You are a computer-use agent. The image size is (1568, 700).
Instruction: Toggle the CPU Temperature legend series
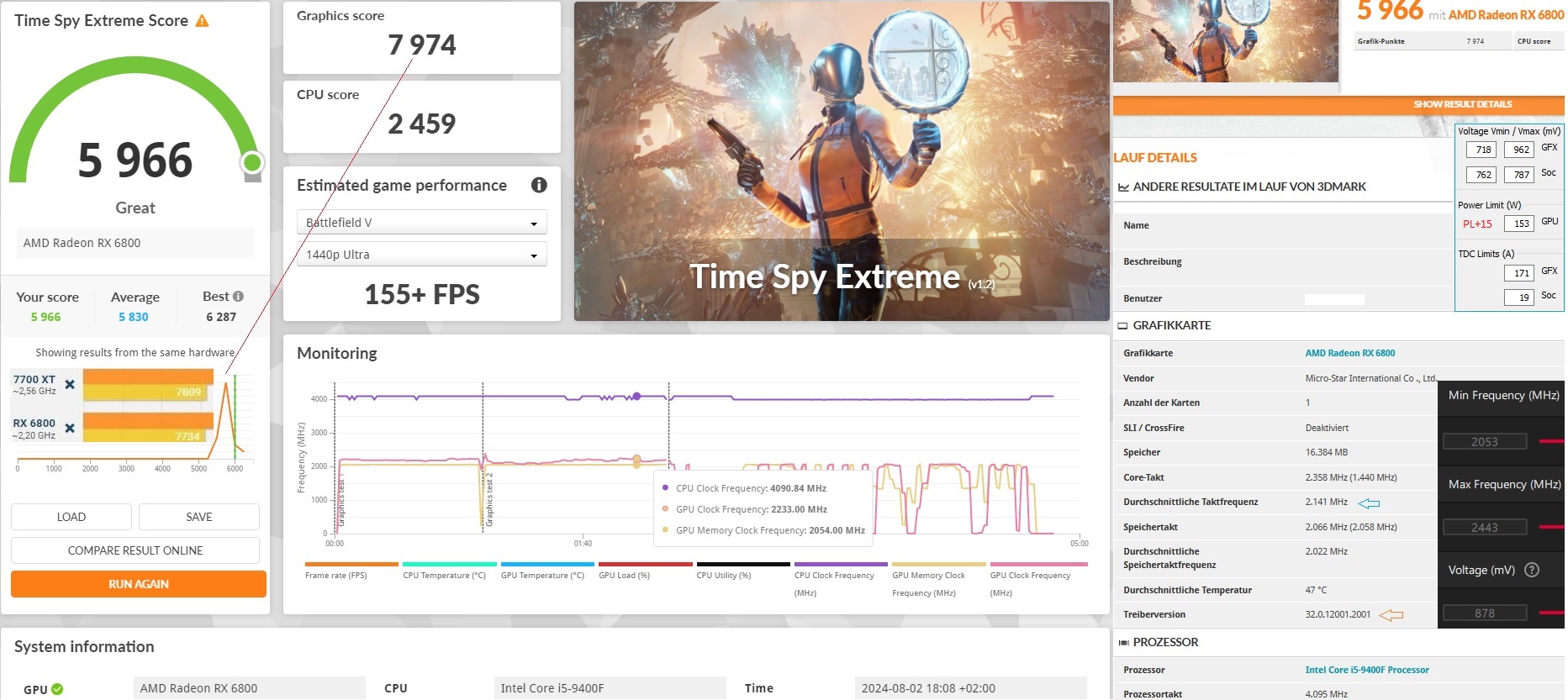pyautogui.click(x=449, y=571)
